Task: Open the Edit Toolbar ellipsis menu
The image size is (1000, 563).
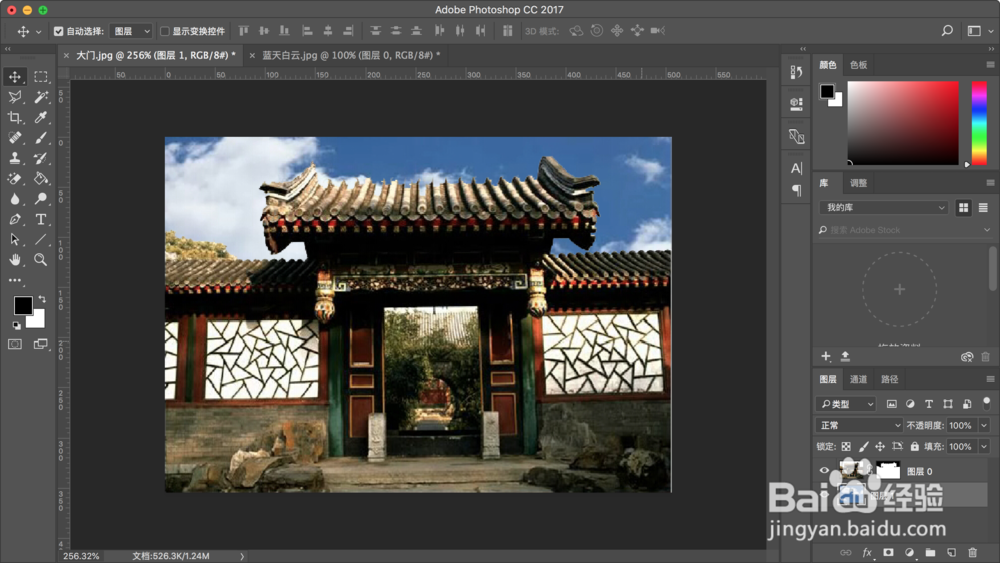Action: pos(15,280)
